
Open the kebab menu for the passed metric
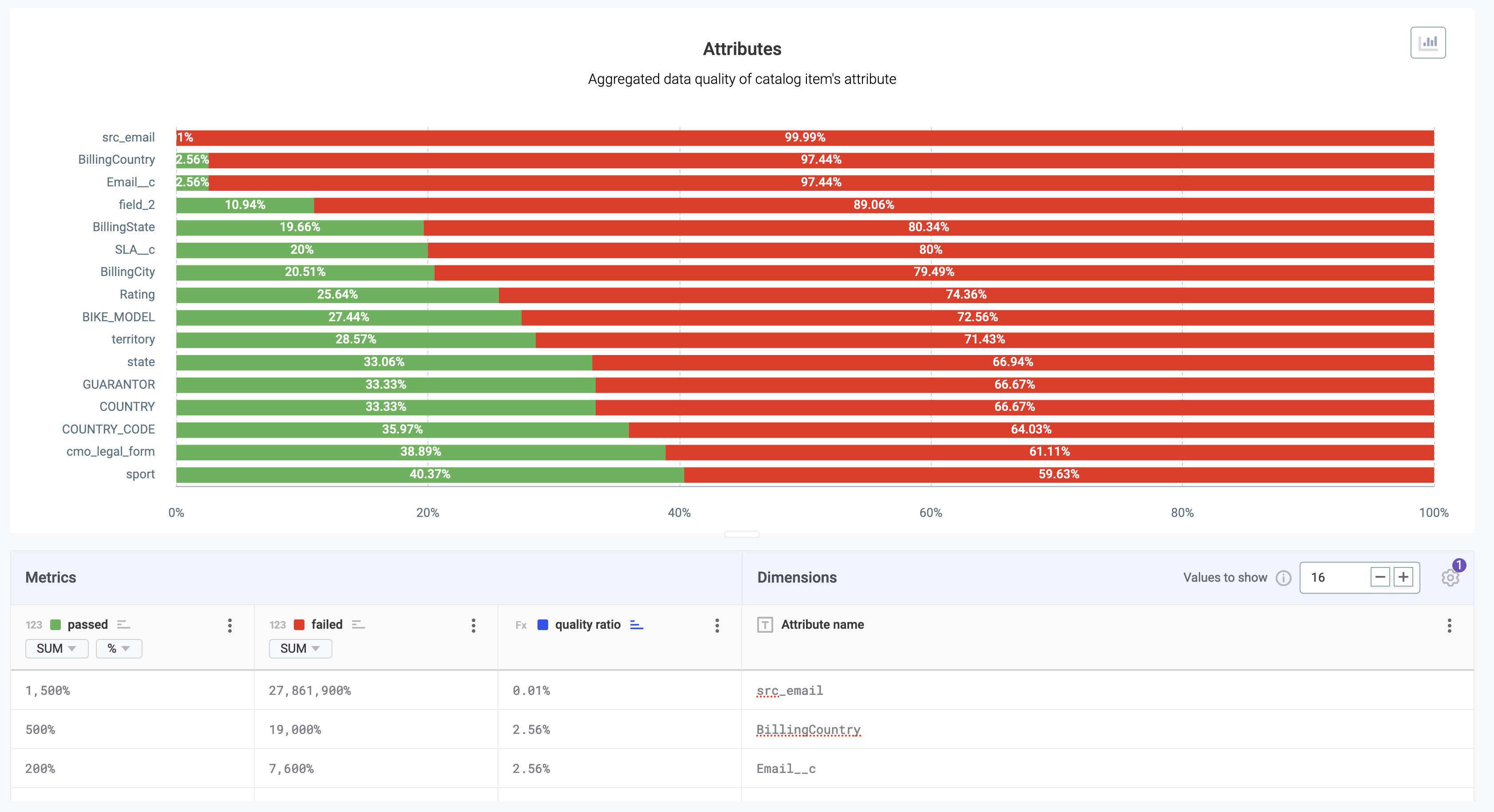229,626
